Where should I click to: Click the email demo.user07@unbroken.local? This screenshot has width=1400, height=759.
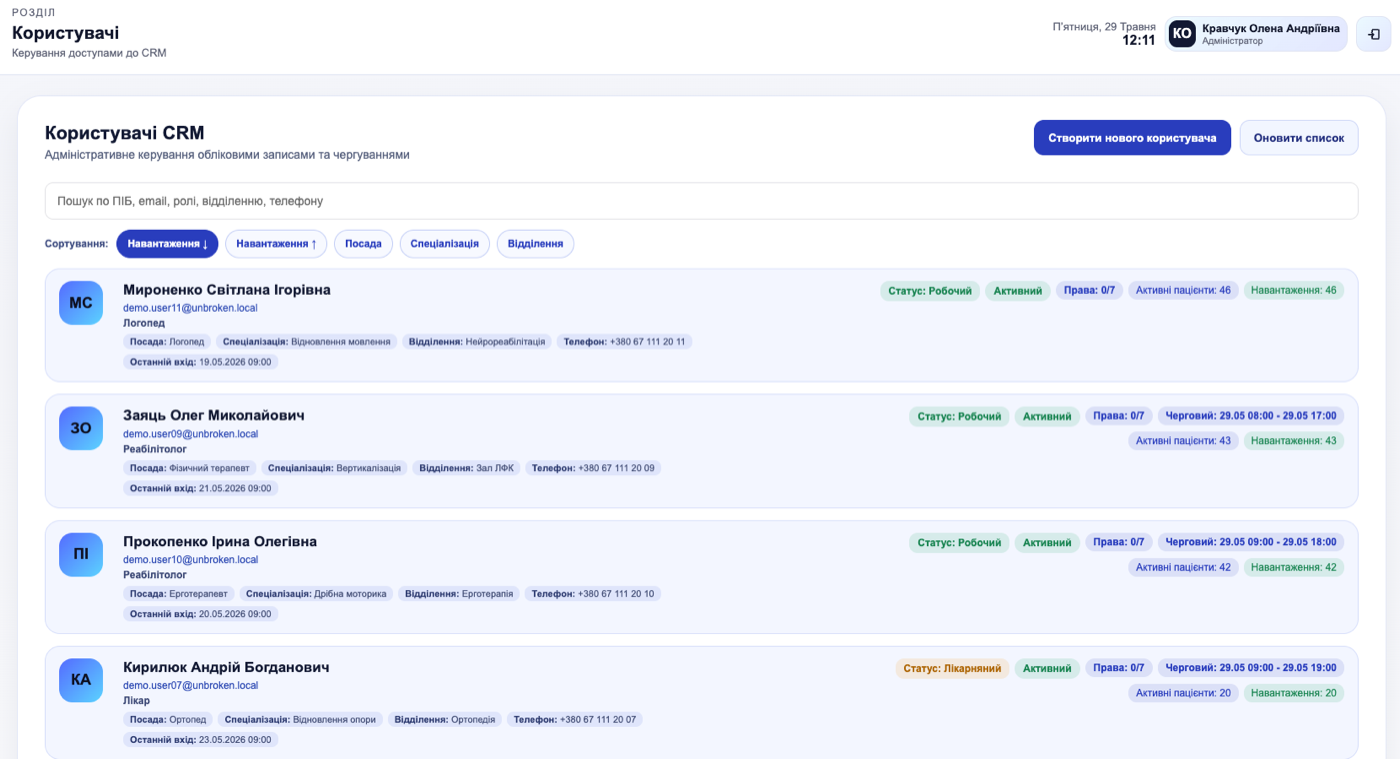(x=190, y=686)
